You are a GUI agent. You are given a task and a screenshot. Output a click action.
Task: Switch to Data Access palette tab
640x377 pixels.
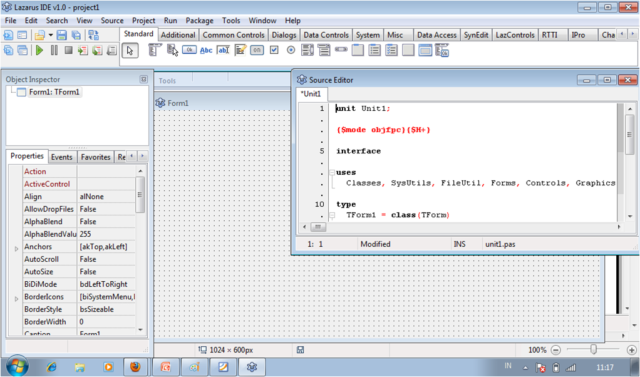click(437, 35)
